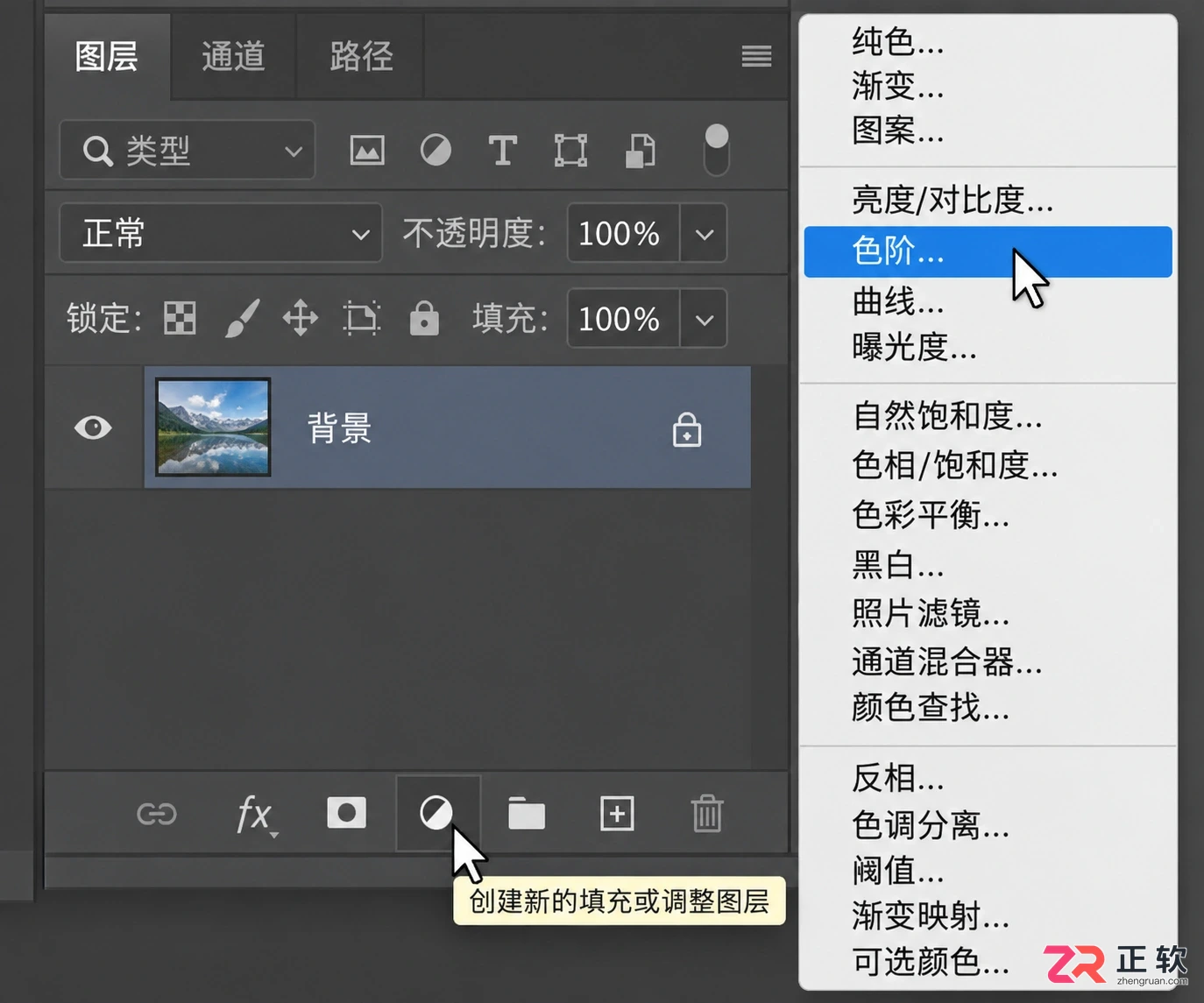Click the link layers icon
The height and width of the screenshot is (1003, 1204).
(x=157, y=814)
